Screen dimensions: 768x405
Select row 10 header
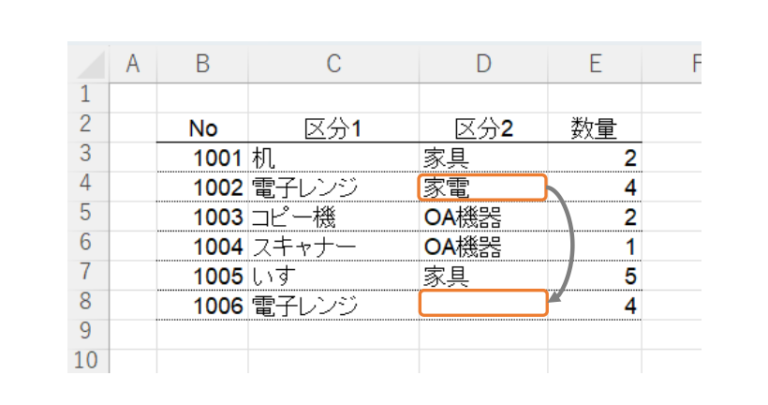tap(86, 360)
